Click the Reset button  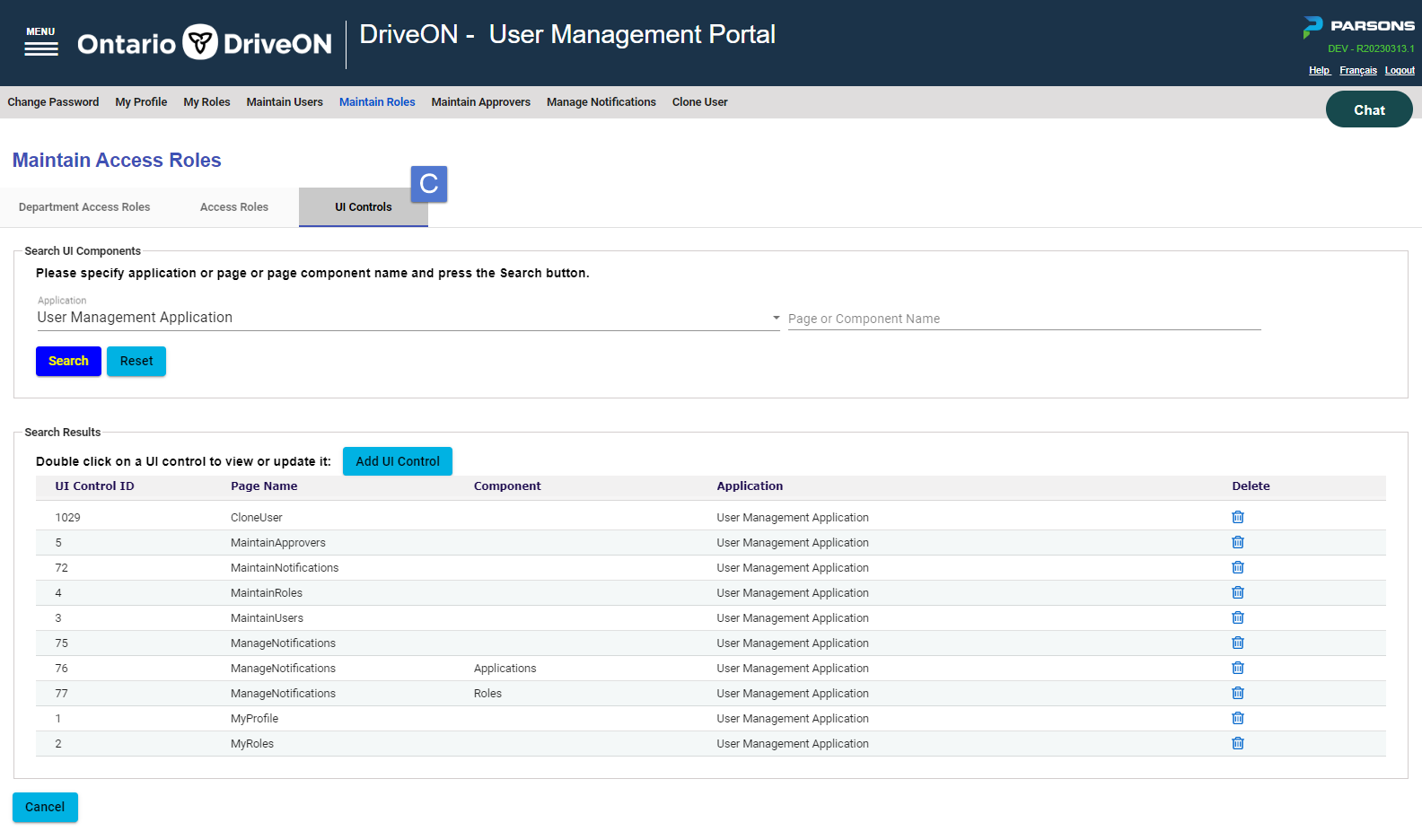click(136, 361)
